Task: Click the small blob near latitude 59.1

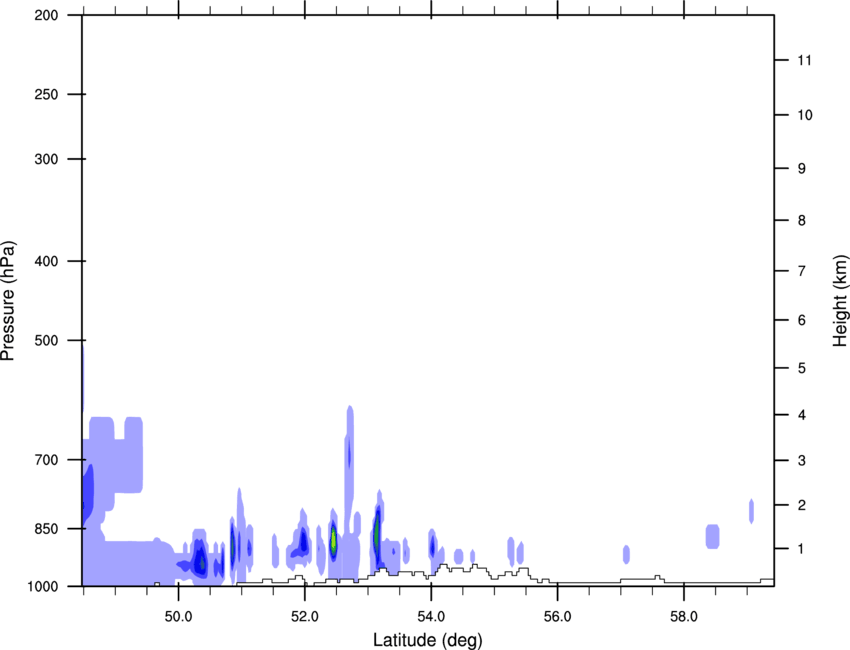Action: tap(751, 511)
